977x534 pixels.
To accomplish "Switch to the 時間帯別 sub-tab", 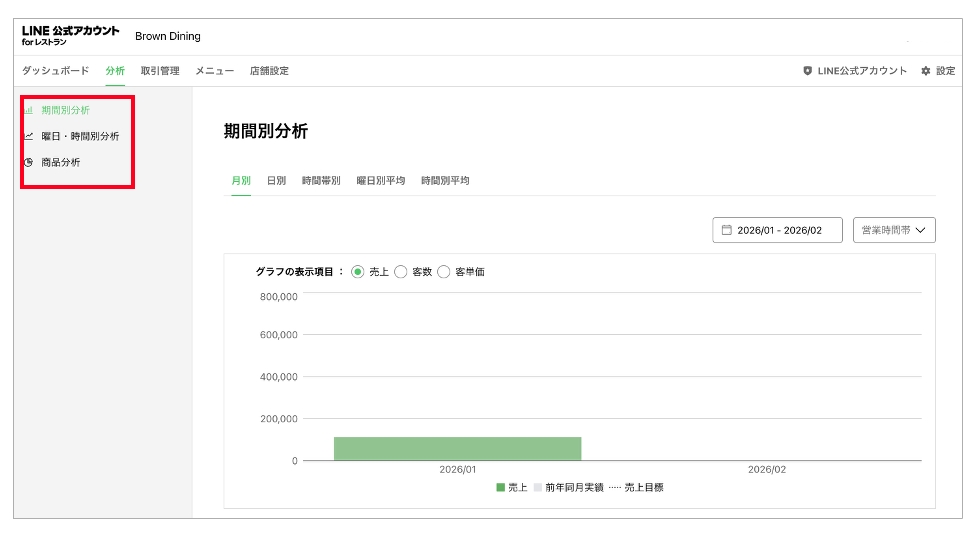I will (321, 181).
